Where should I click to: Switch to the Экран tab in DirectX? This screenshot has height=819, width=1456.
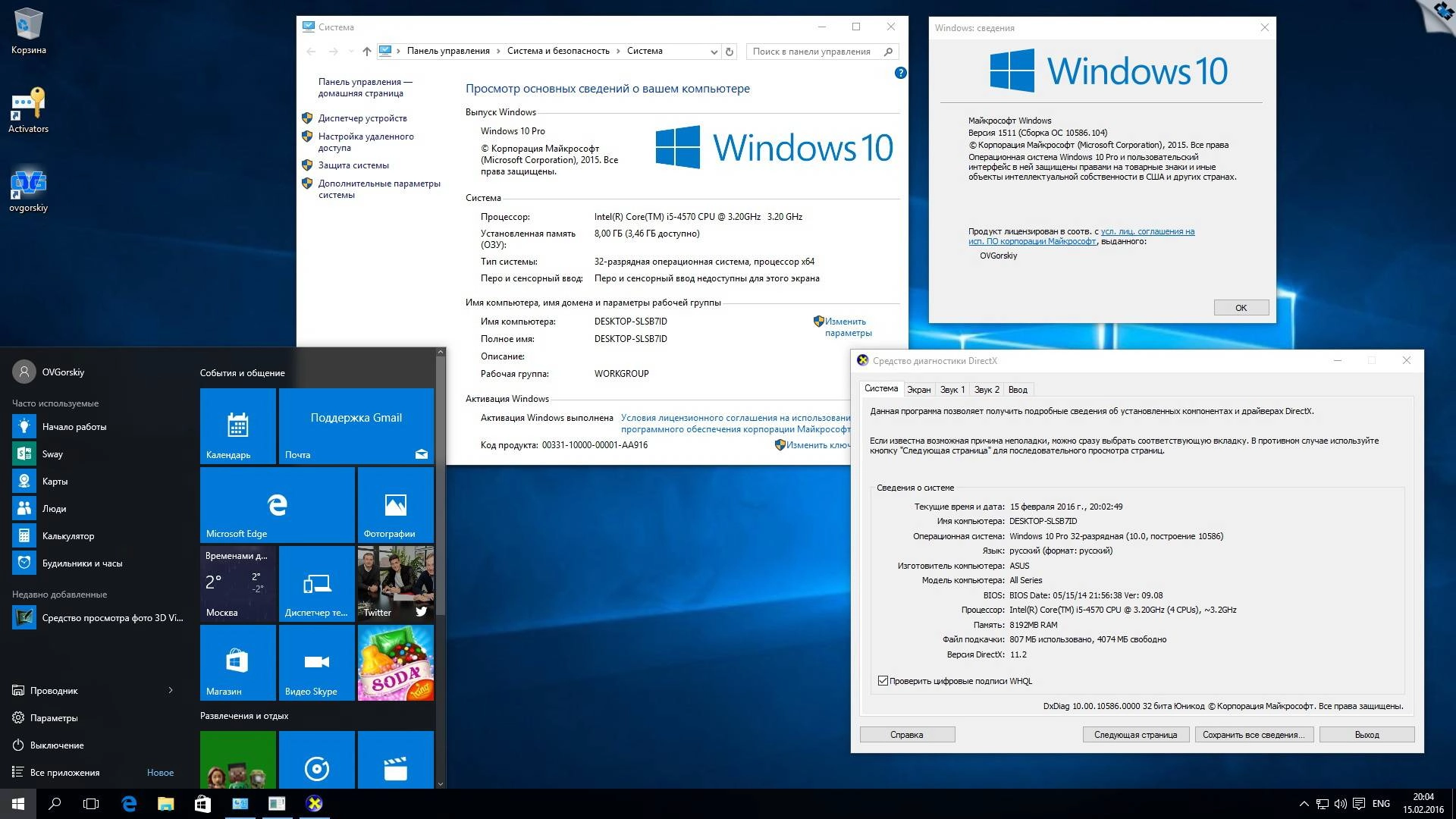point(918,390)
